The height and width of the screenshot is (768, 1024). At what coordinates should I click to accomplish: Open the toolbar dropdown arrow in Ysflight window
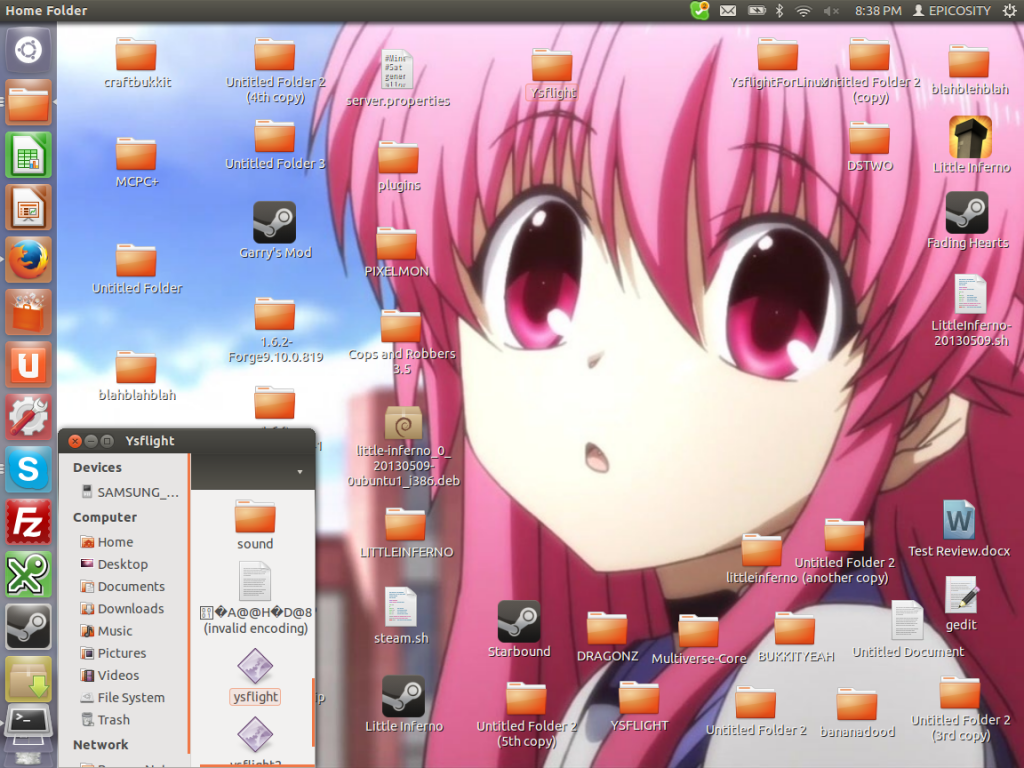tap(300, 472)
